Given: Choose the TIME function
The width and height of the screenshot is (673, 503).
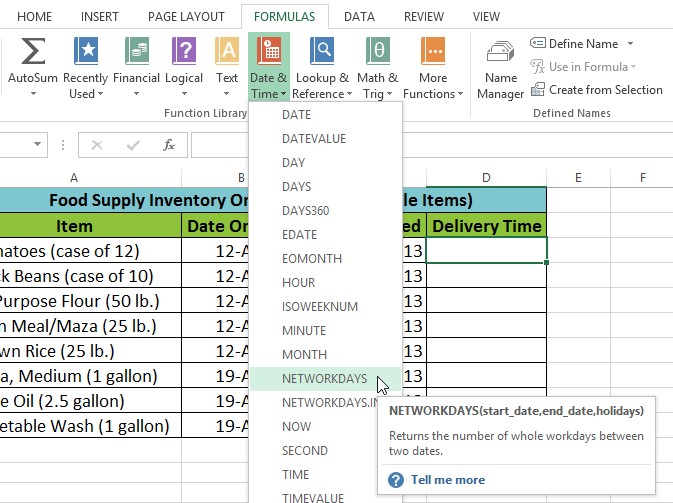Looking at the screenshot, I should tap(313, 475).
